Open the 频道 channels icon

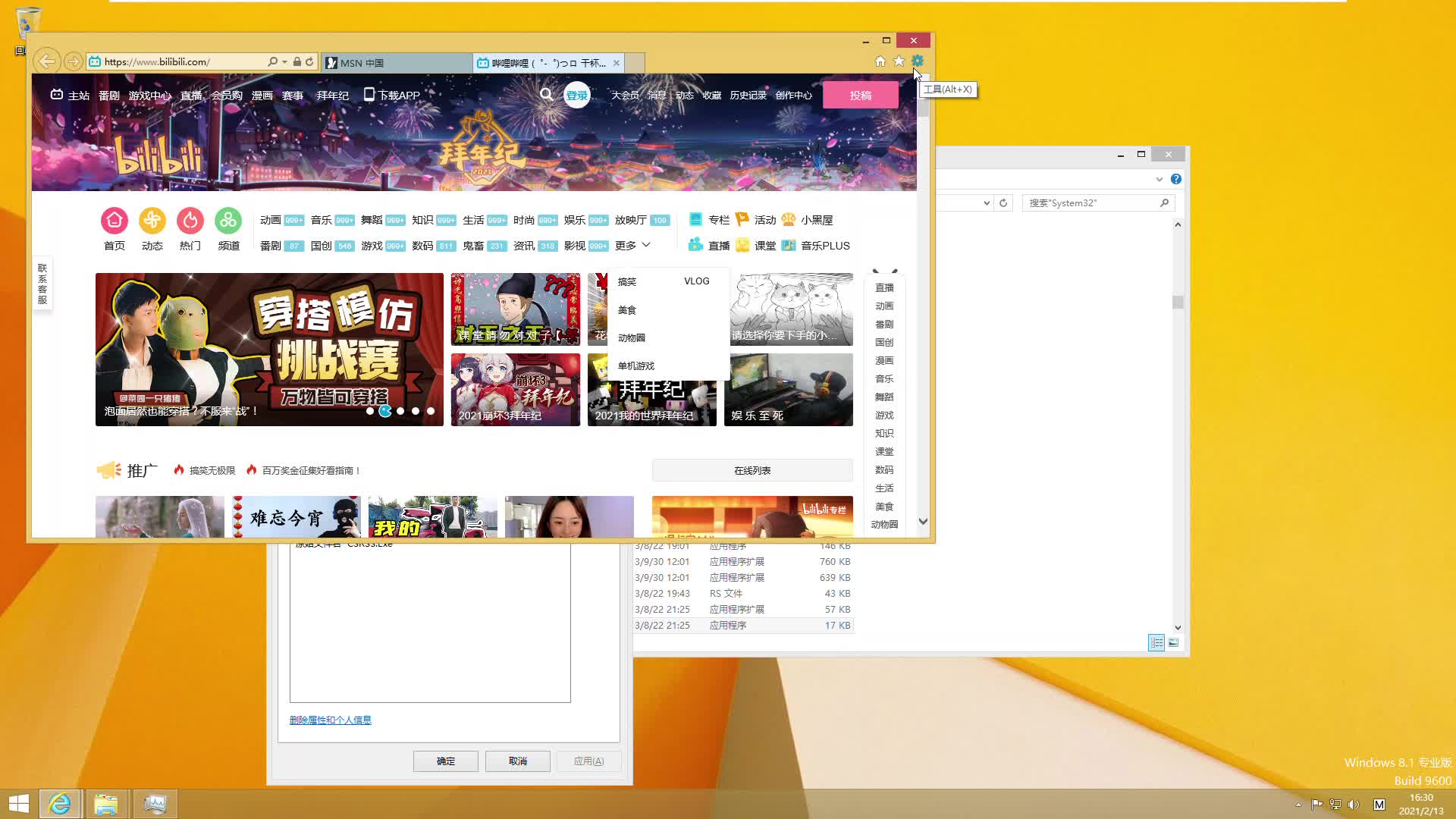pos(228,220)
